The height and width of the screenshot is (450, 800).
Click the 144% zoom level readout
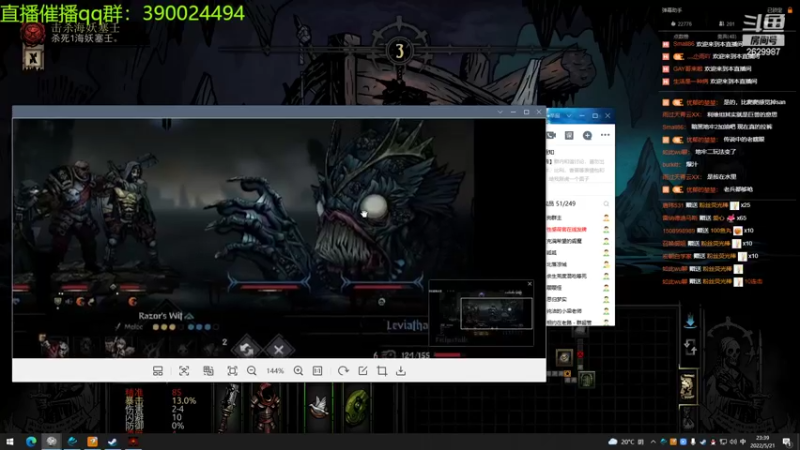(x=275, y=371)
